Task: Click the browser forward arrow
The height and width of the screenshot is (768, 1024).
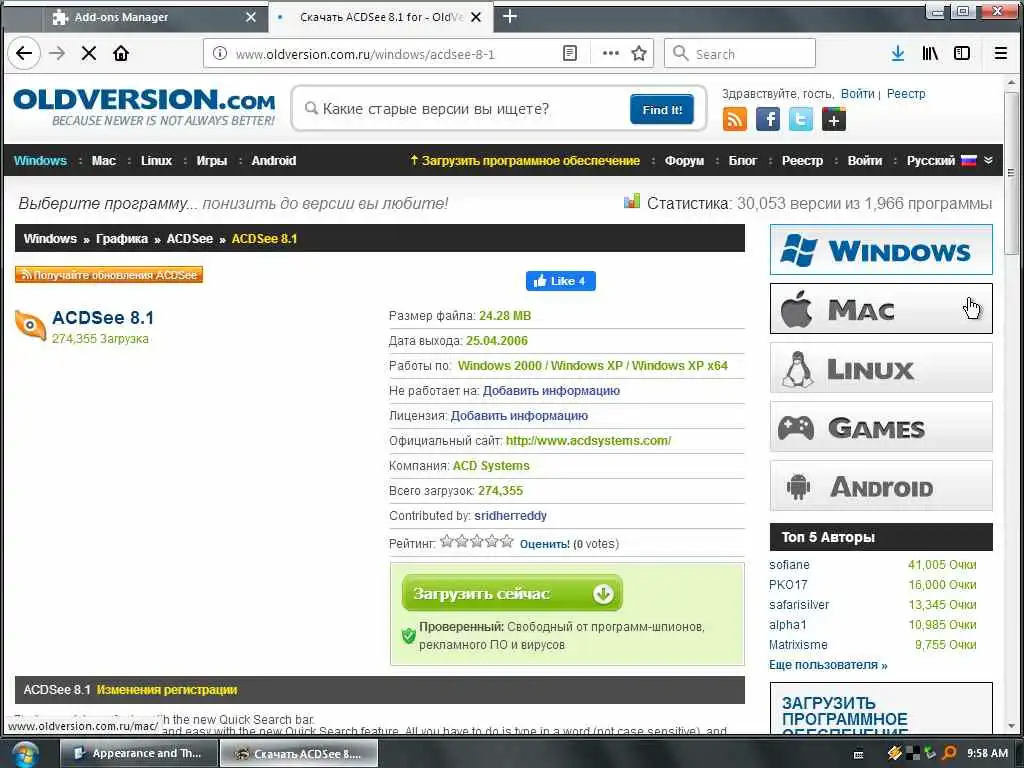Action: coord(57,54)
